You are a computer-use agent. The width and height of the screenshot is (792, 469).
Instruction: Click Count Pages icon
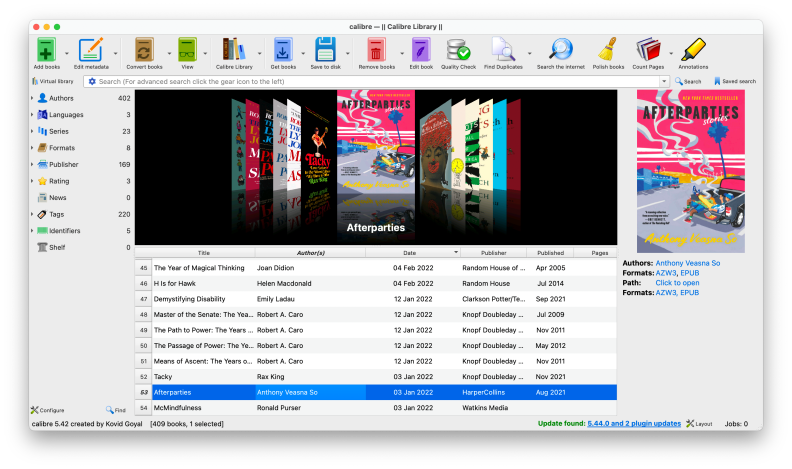coord(648,50)
